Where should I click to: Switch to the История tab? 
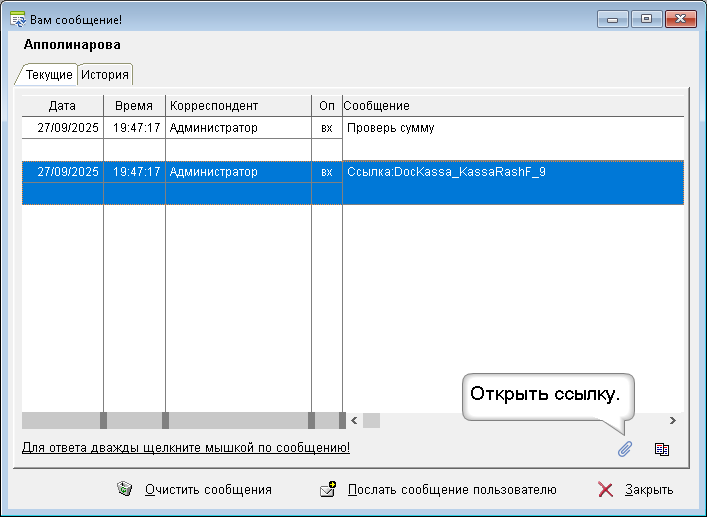(105, 75)
